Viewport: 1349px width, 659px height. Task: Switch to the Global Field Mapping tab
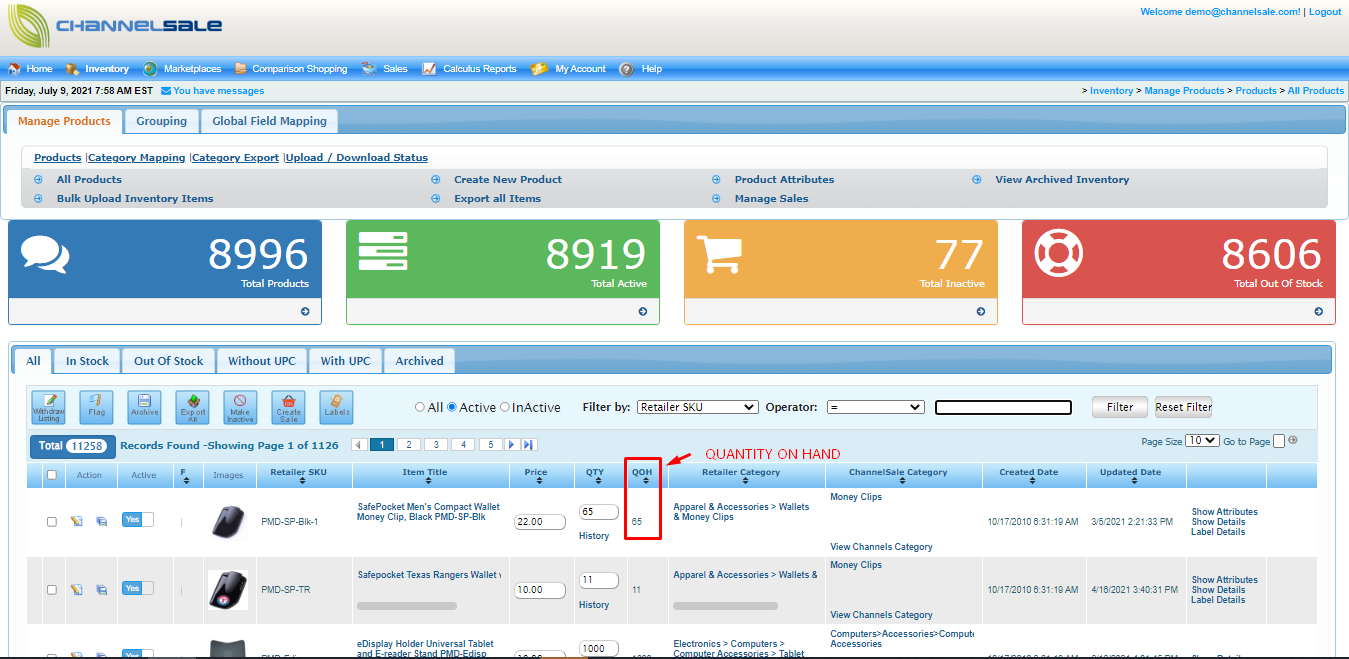point(269,121)
